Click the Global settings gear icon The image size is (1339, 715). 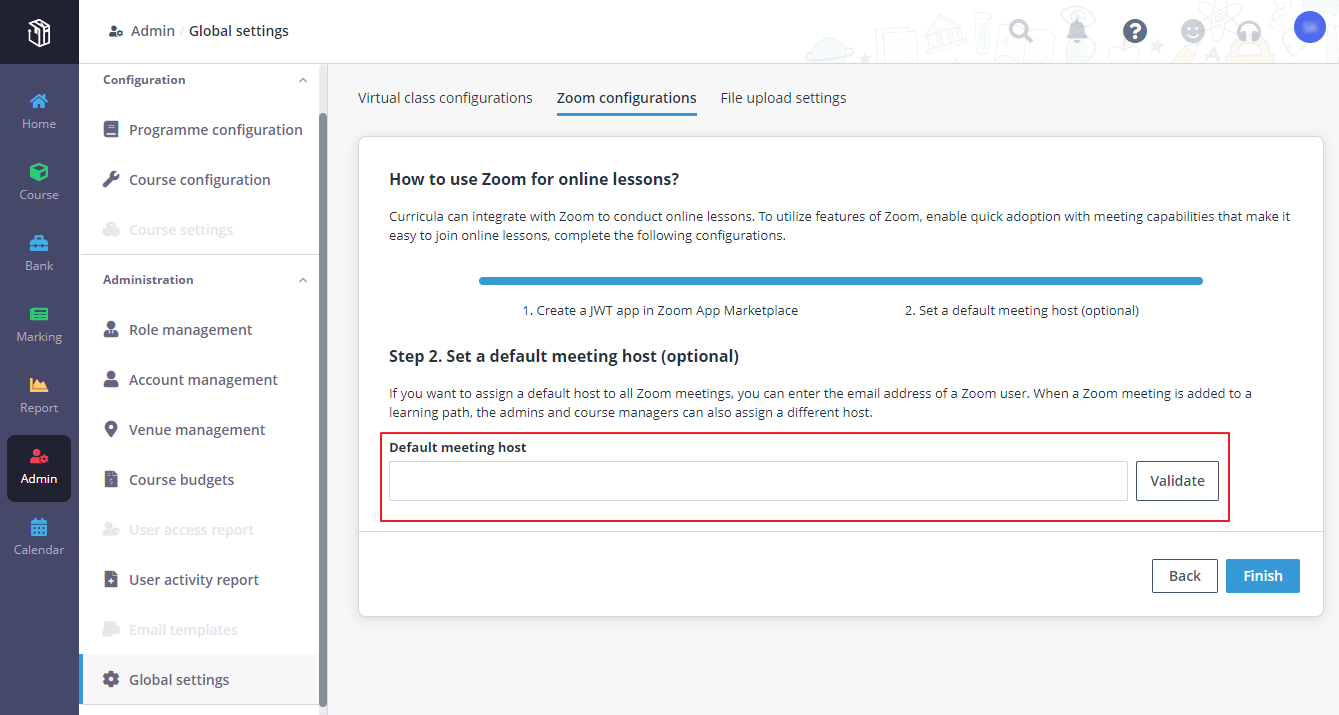pyautogui.click(x=111, y=679)
